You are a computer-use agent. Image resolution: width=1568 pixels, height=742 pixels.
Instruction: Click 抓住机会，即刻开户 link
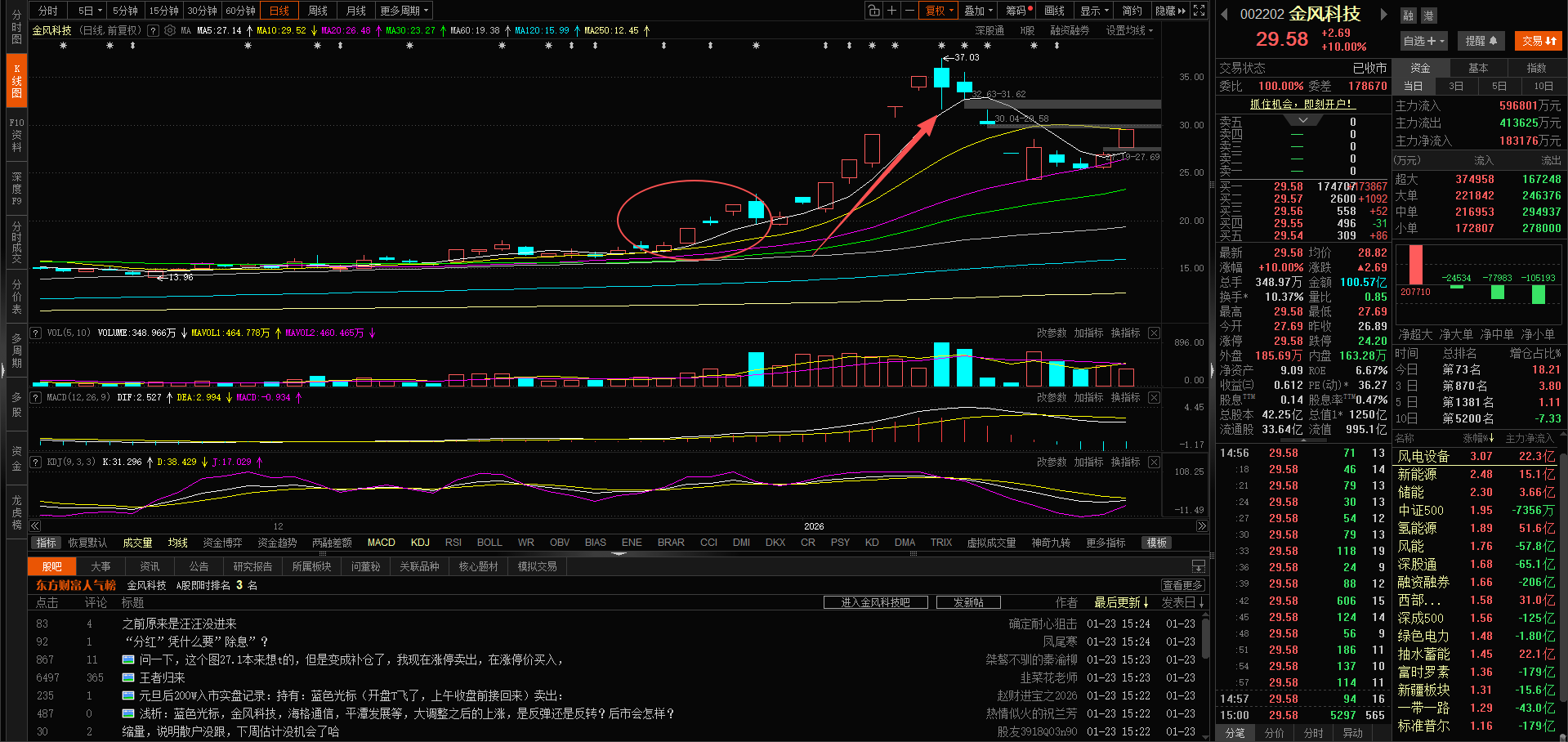[1302, 104]
